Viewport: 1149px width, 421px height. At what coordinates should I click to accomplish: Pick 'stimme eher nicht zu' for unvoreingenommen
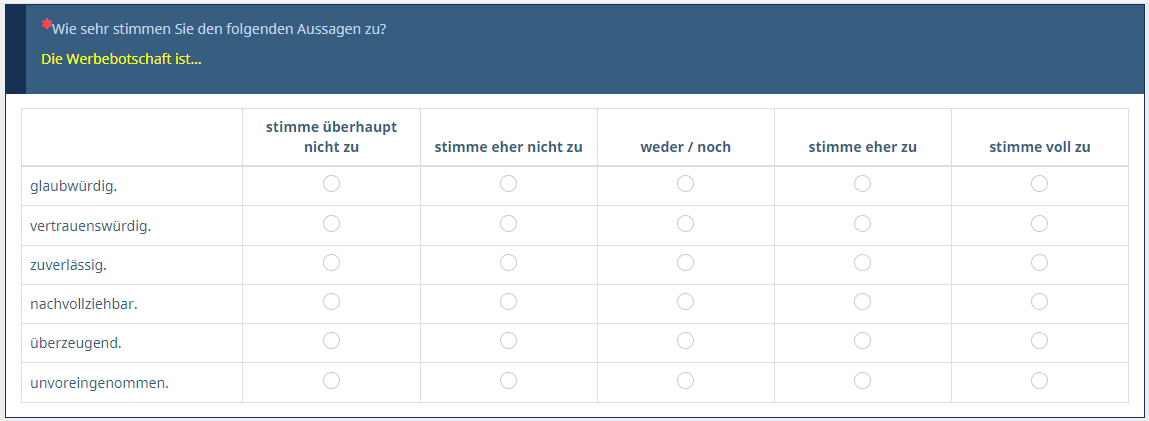(508, 380)
